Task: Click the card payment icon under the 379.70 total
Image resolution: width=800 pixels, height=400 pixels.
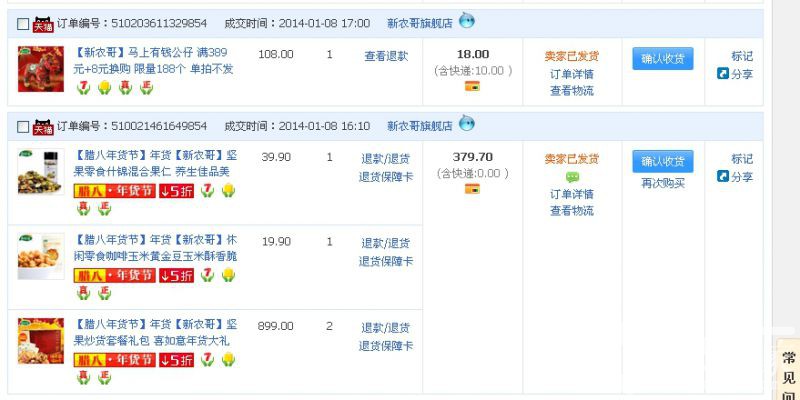Action: tap(473, 189)
